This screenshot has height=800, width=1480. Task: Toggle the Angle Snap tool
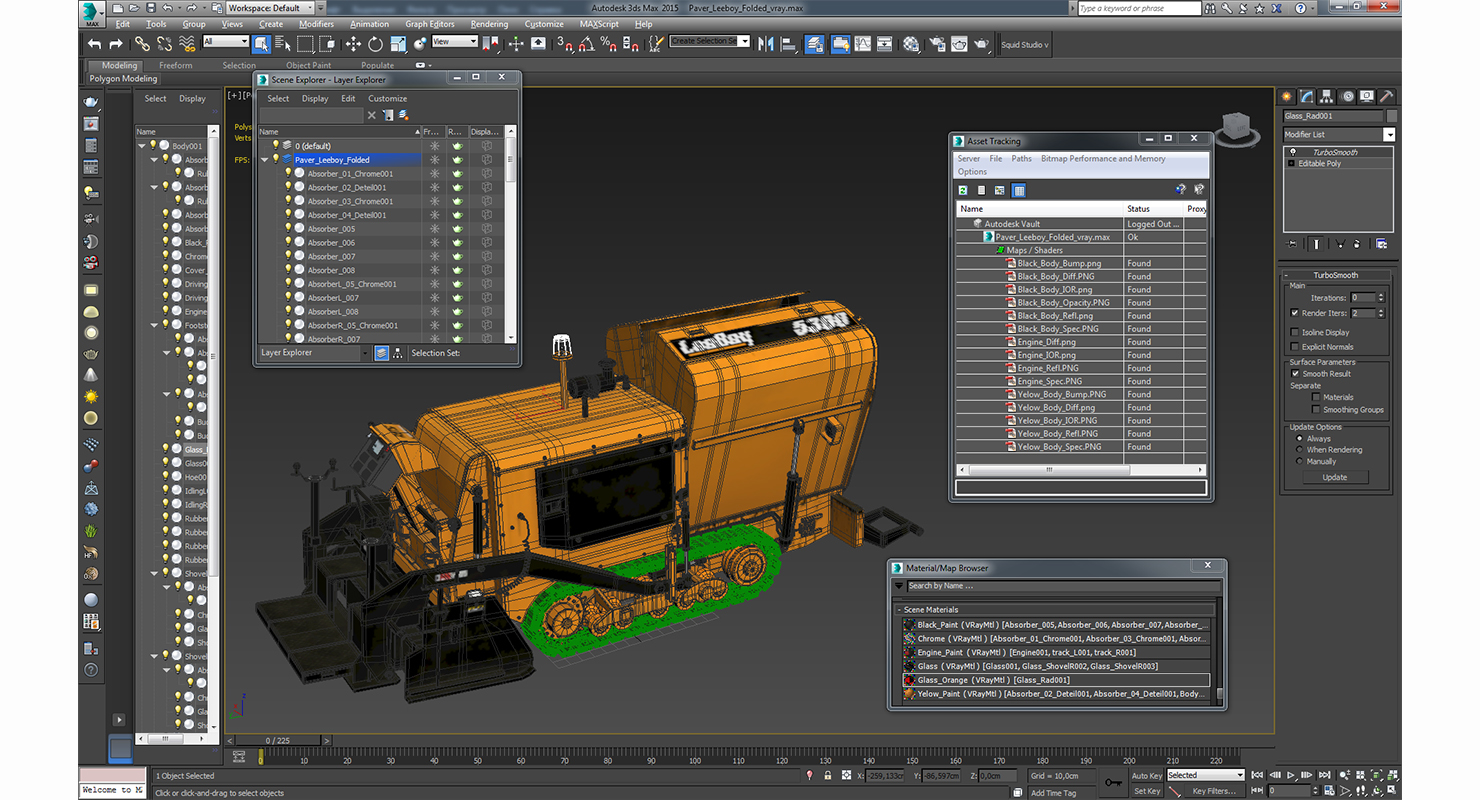tap(586, 43)
